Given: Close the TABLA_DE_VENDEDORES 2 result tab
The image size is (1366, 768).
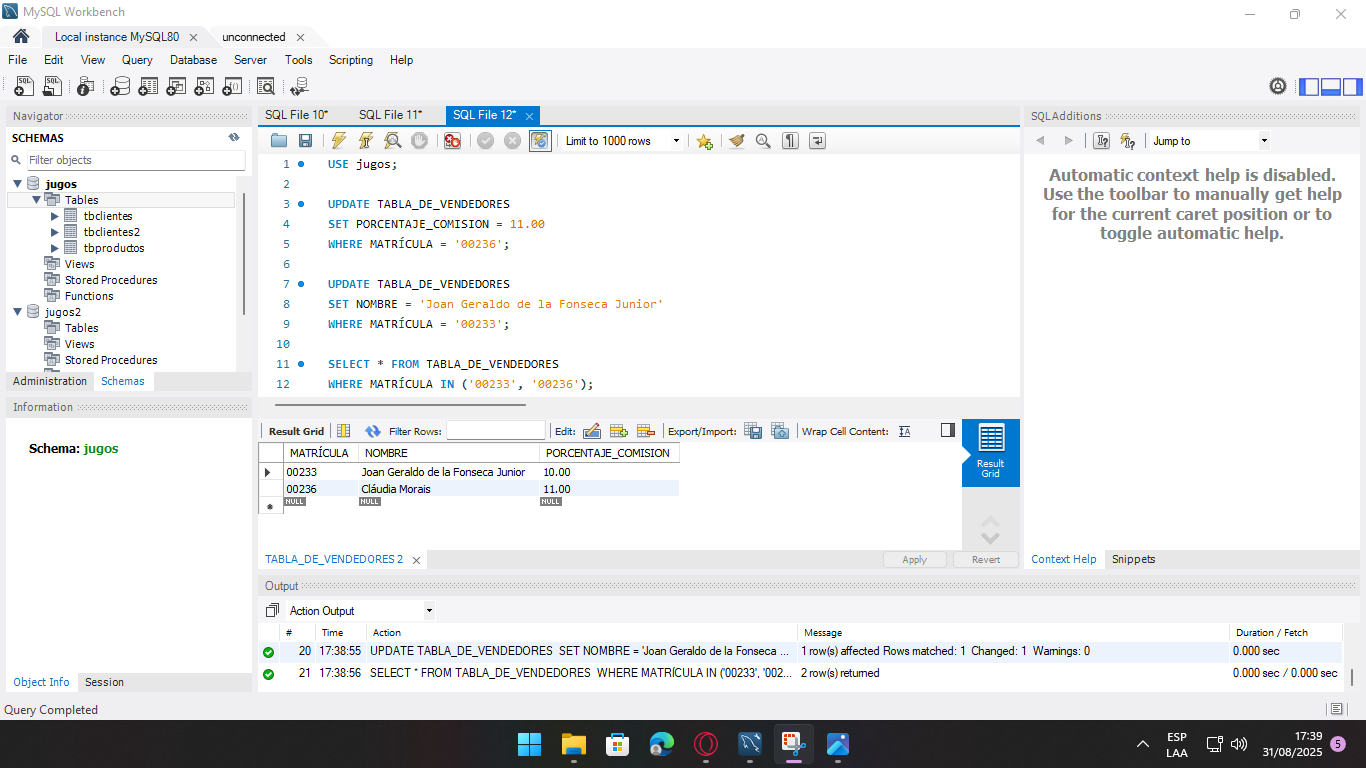Looking at the screenshot, I should click(x=415, y=560).
